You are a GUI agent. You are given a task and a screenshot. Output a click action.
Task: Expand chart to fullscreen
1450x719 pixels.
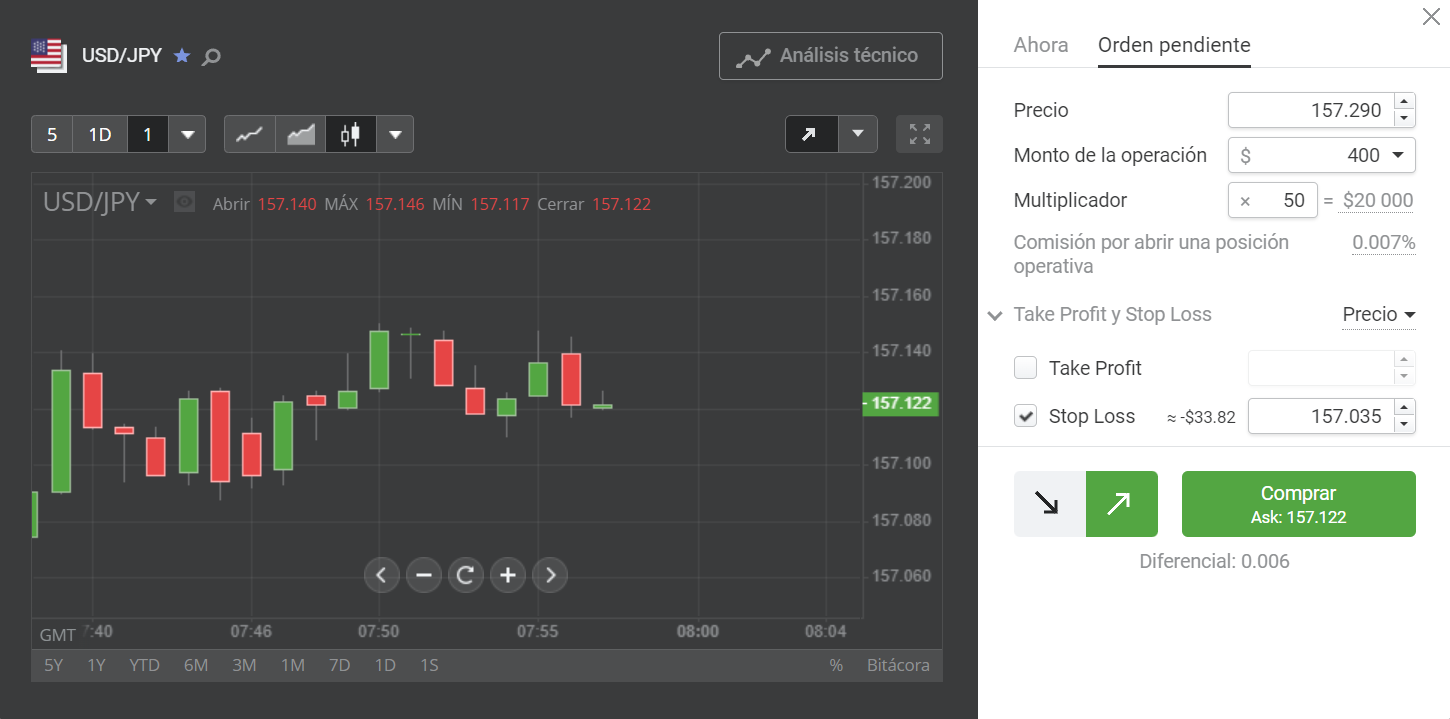click(919, 134)
